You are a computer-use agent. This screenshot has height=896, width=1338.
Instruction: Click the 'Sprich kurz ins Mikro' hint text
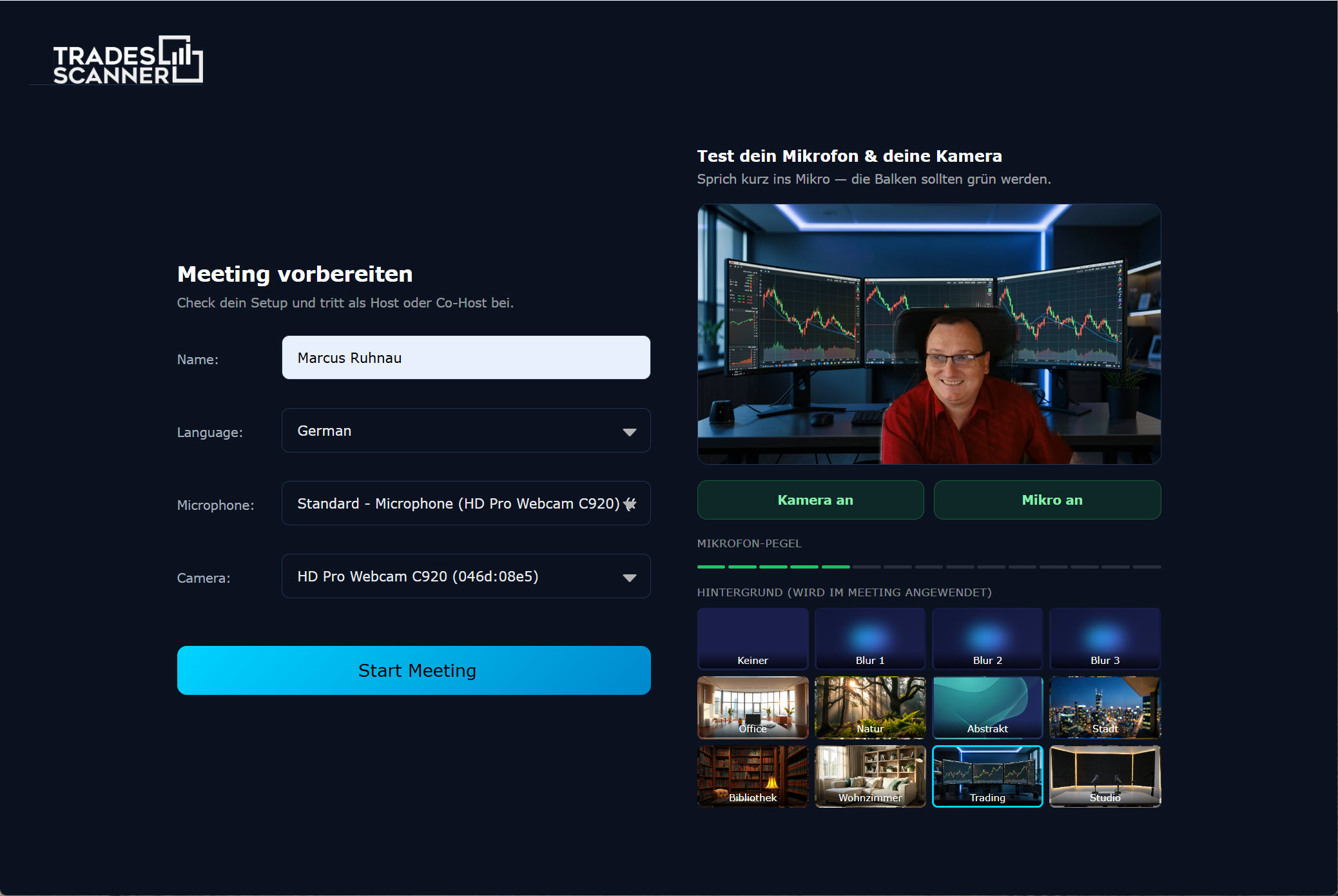click(x=874, y=179)
